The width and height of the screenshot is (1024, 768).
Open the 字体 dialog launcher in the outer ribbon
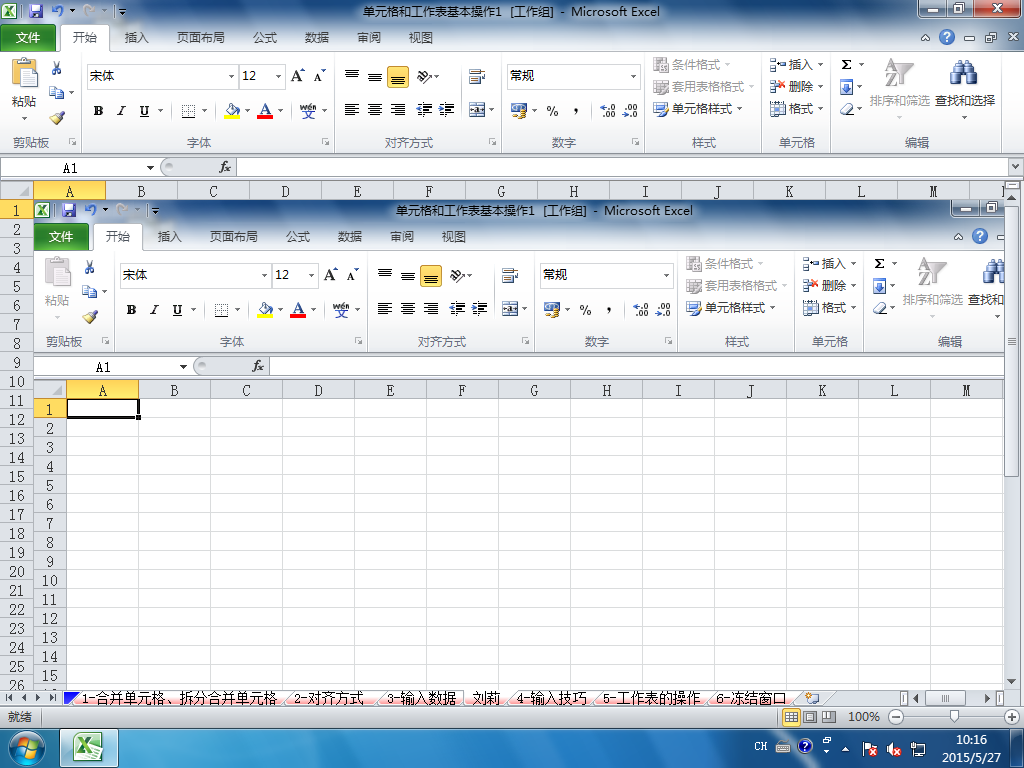[325, 142]
